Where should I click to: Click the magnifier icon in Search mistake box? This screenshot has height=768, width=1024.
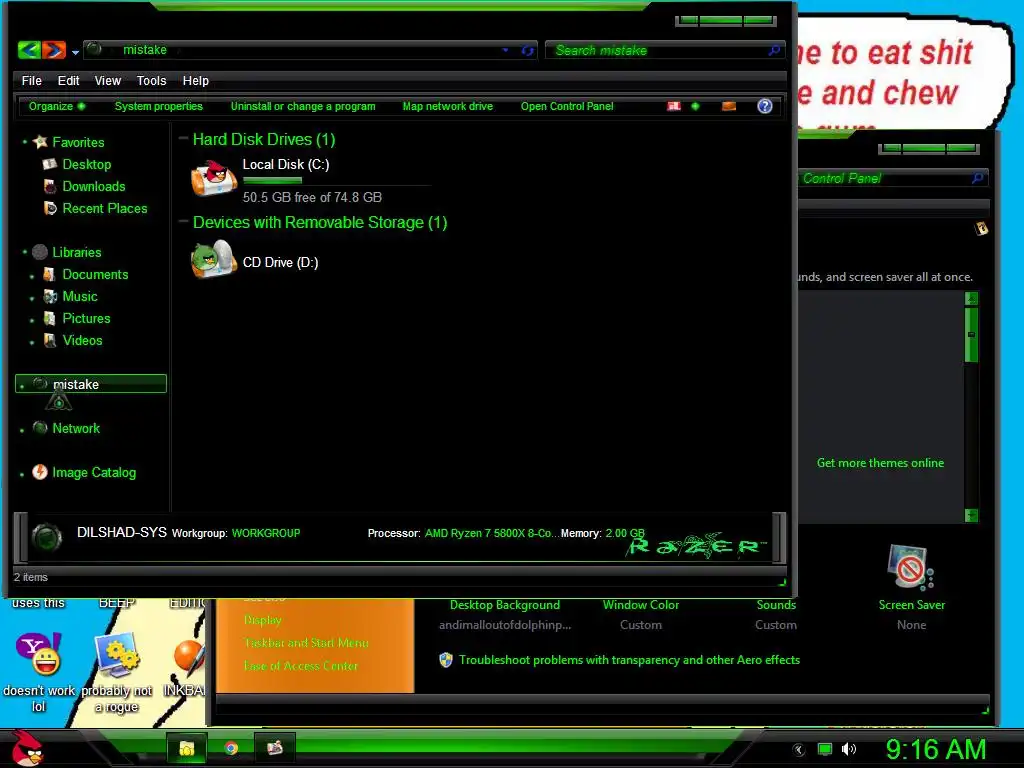tap(775, 50)
